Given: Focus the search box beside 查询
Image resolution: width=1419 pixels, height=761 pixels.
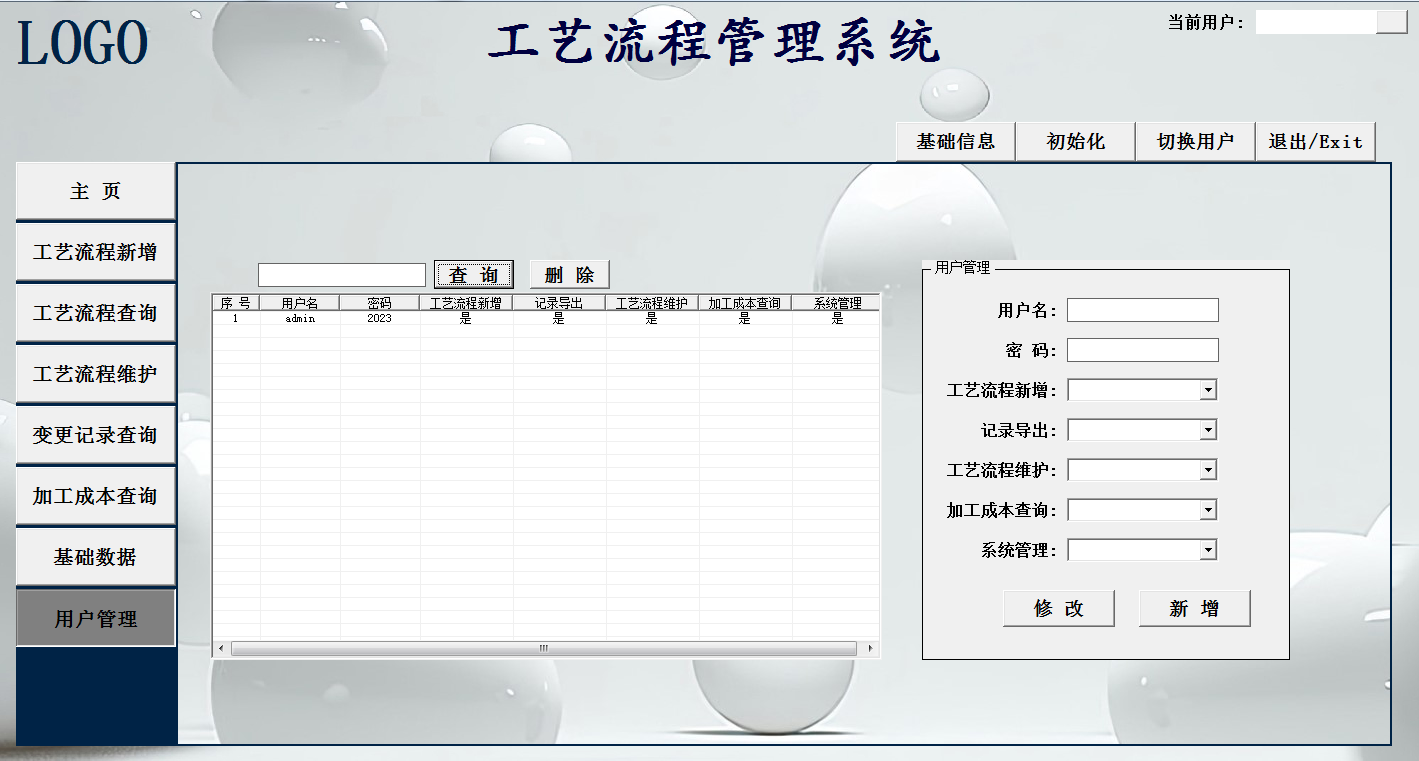Looking at the screenshot, I should (x=342, y=275).
